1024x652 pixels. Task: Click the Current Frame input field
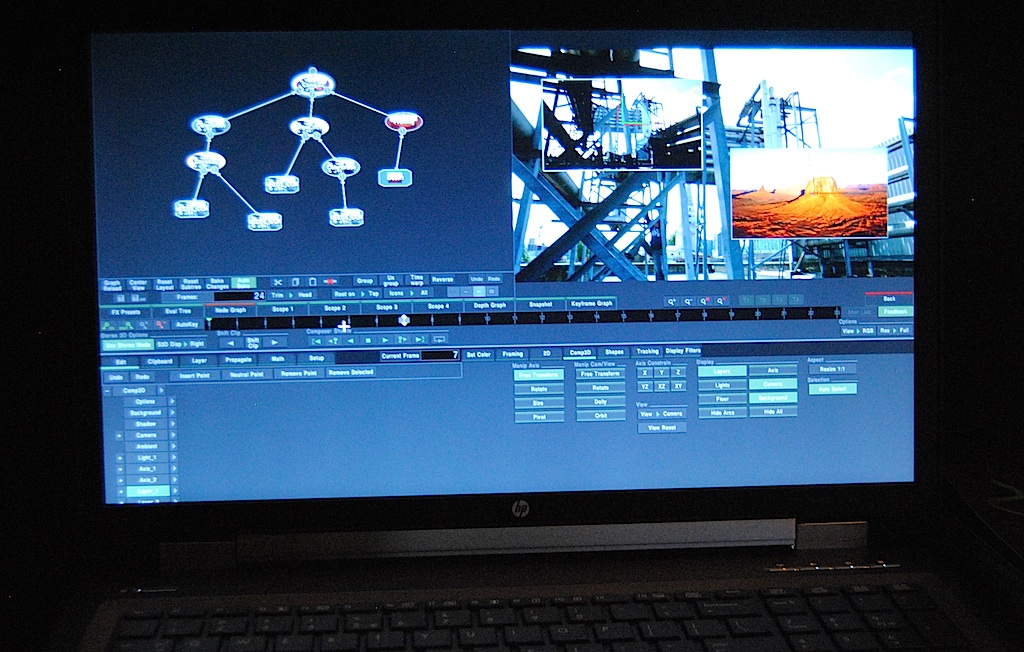coord(440,355)
